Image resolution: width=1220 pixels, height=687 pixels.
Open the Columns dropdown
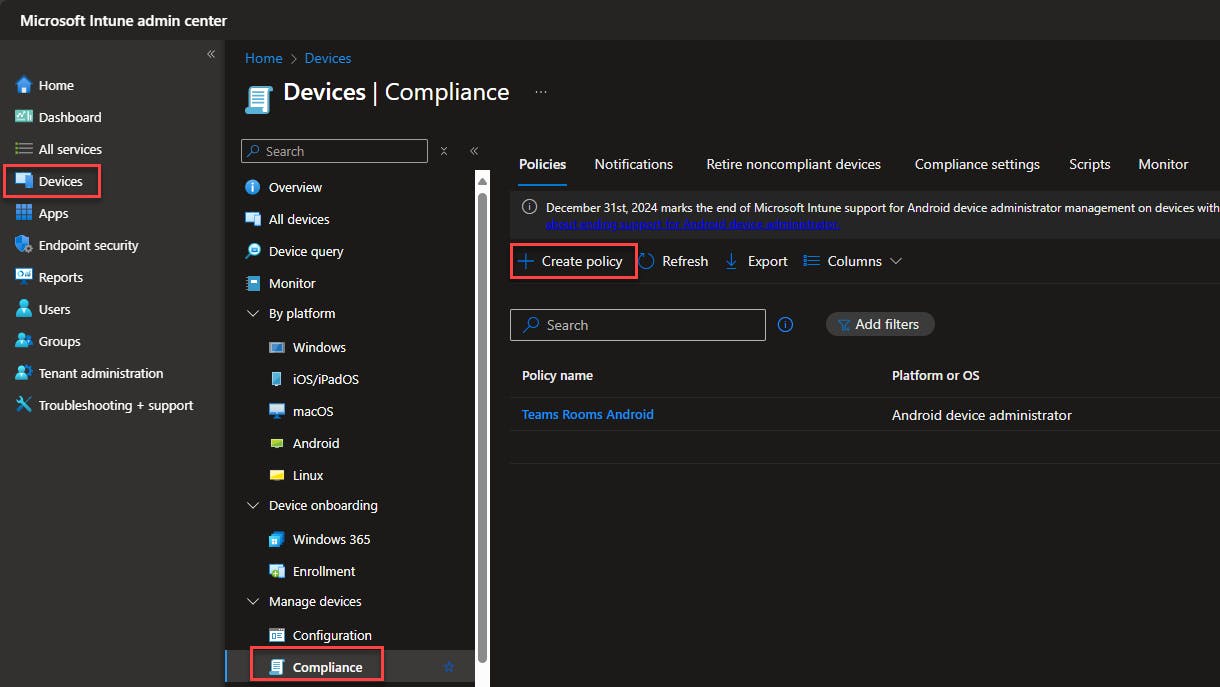tap(853, 261)
